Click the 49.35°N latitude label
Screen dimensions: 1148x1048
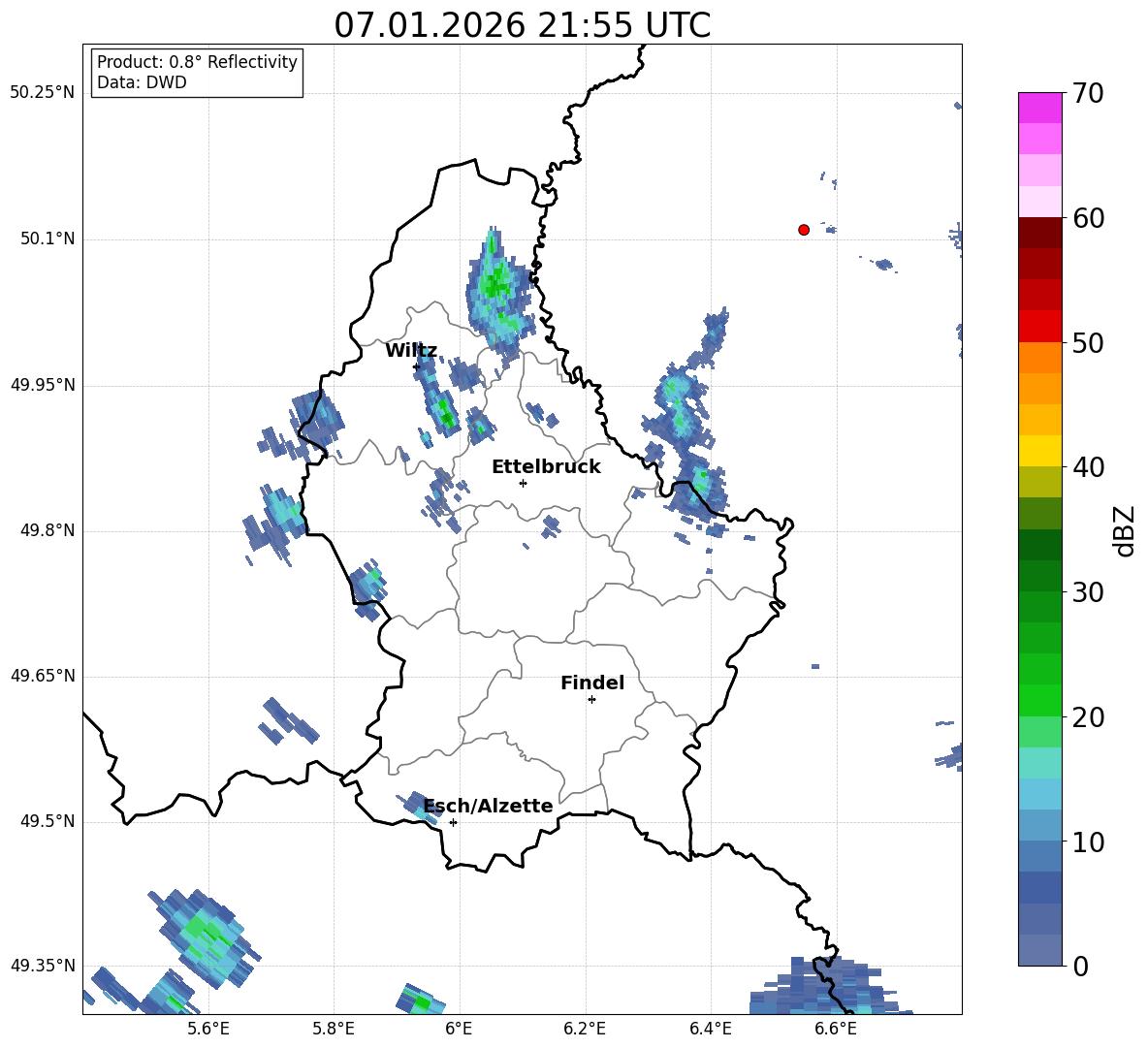43,966
